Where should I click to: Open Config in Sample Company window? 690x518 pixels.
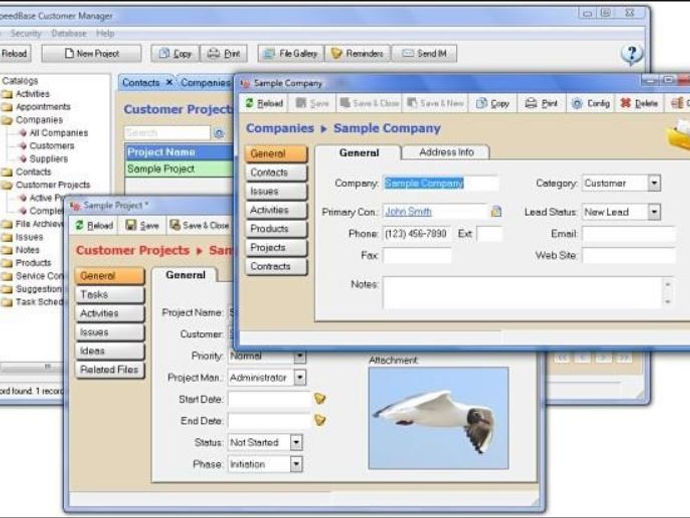[590, 103]
